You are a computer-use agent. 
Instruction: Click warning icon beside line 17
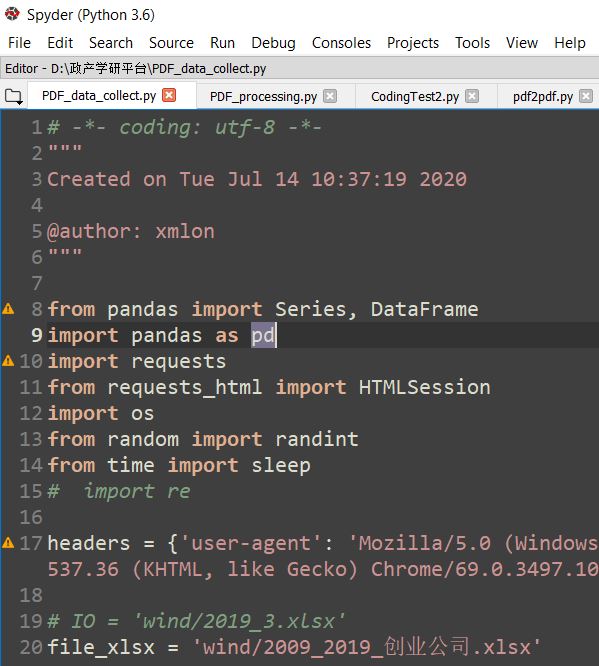[x=8, y=542]
